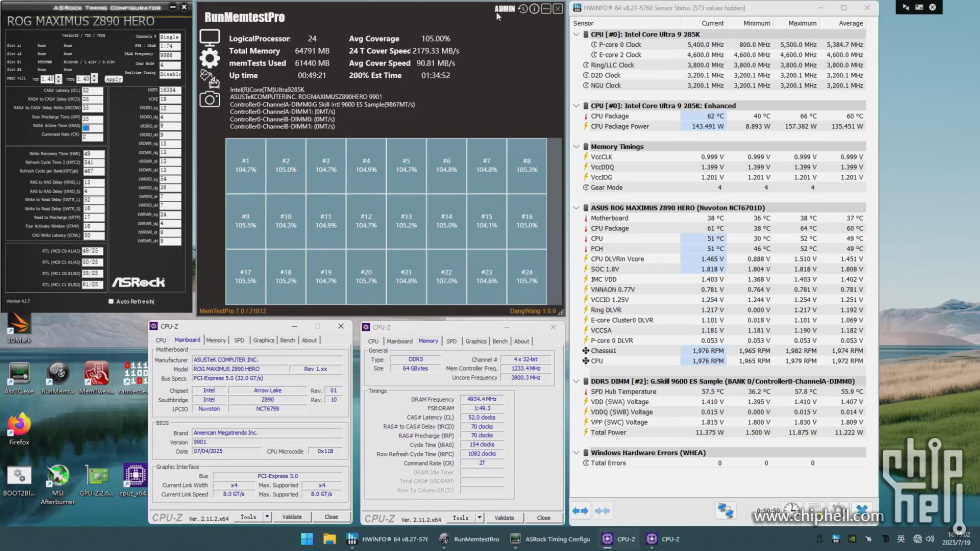Screen dimensions: 980x551
Task: Switch to the CPU tab in Mainboard CPU-Z
Action: 161,340
